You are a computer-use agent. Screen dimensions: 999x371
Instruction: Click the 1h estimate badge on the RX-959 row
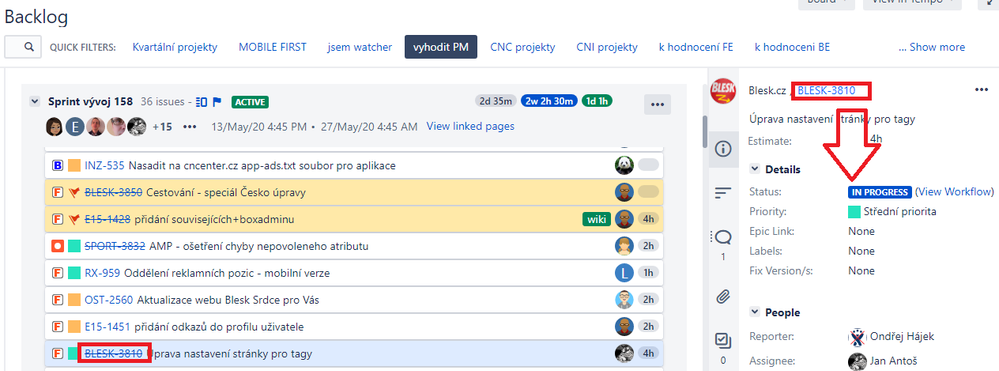648,273
